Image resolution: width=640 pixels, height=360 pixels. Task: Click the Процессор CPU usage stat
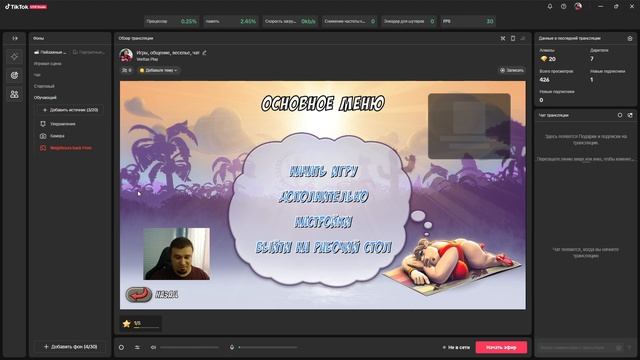171,21
